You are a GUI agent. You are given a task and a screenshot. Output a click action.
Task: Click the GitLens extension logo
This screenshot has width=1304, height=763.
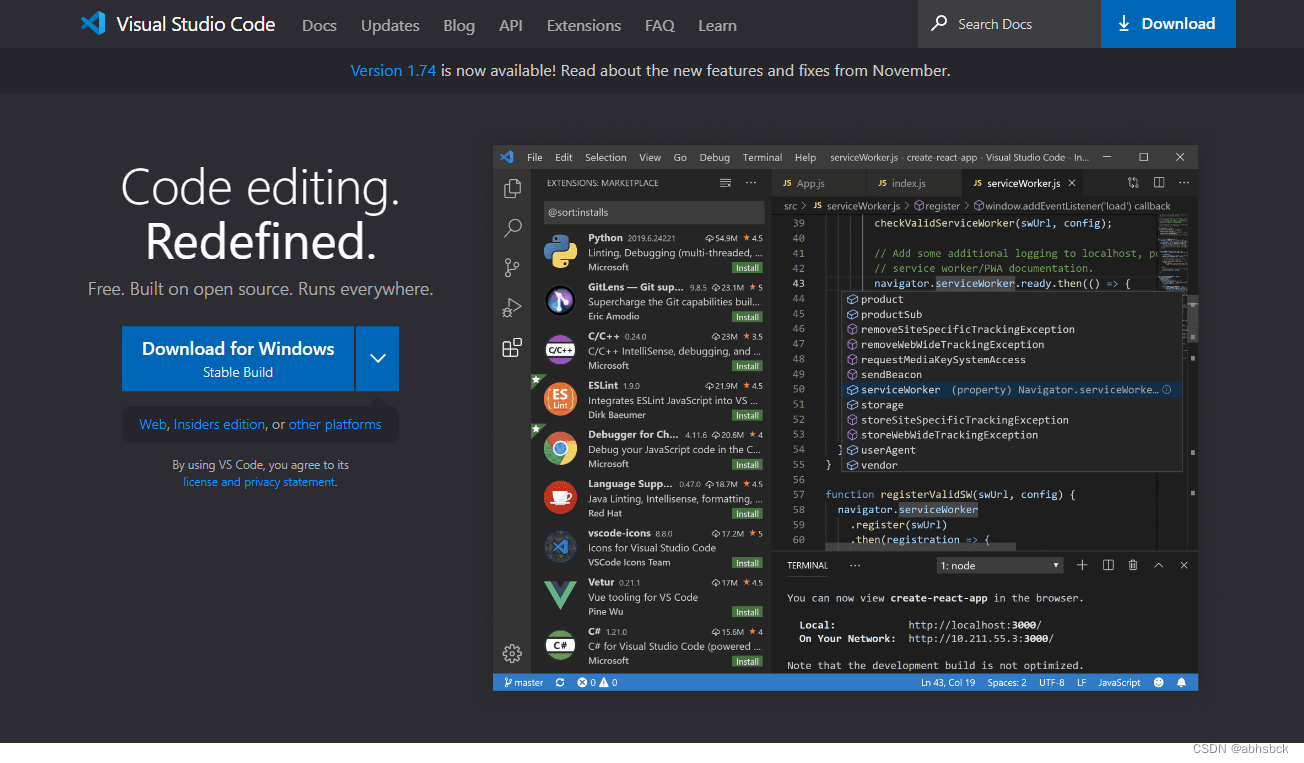(560, 301)
